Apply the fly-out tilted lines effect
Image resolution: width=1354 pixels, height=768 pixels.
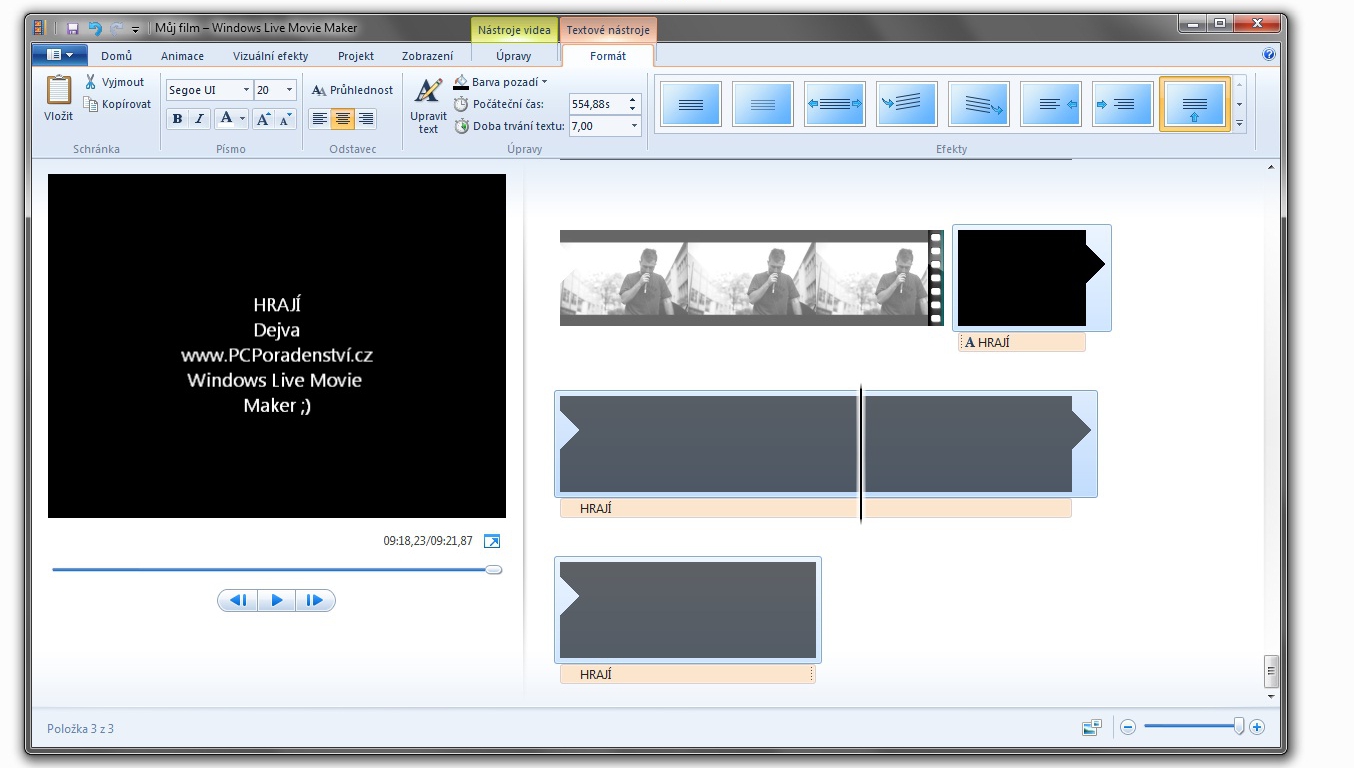(x=979, y=104)
